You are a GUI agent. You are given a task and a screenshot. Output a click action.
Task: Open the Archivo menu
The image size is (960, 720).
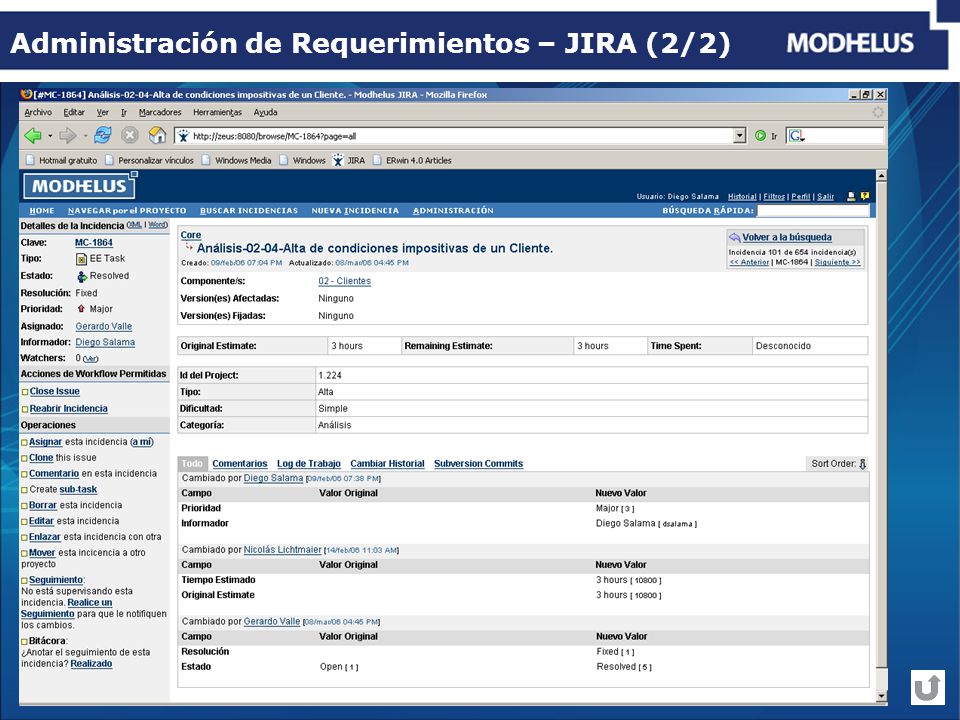tap(38, 113)
